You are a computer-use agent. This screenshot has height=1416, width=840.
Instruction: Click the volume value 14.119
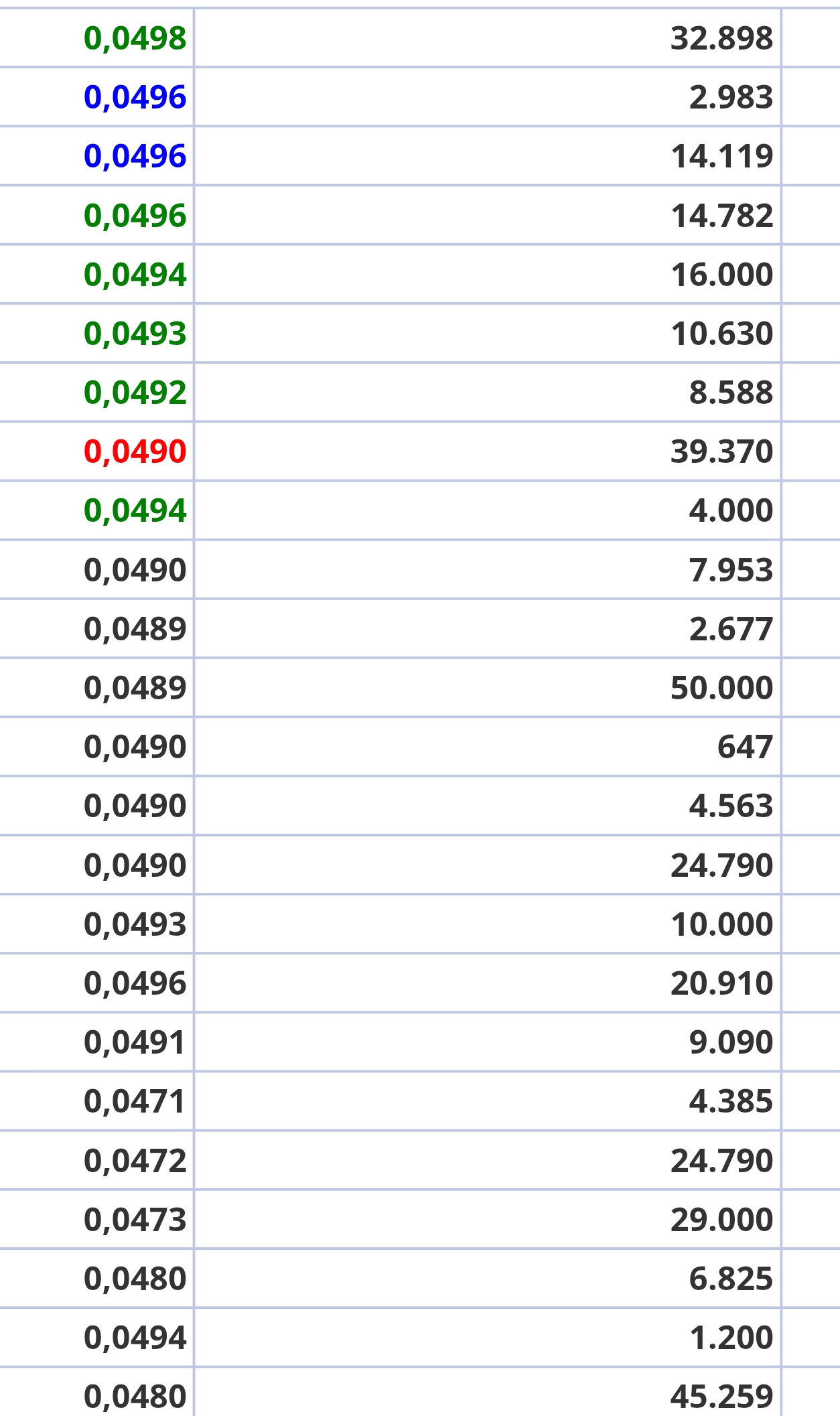tap(722, 156)
